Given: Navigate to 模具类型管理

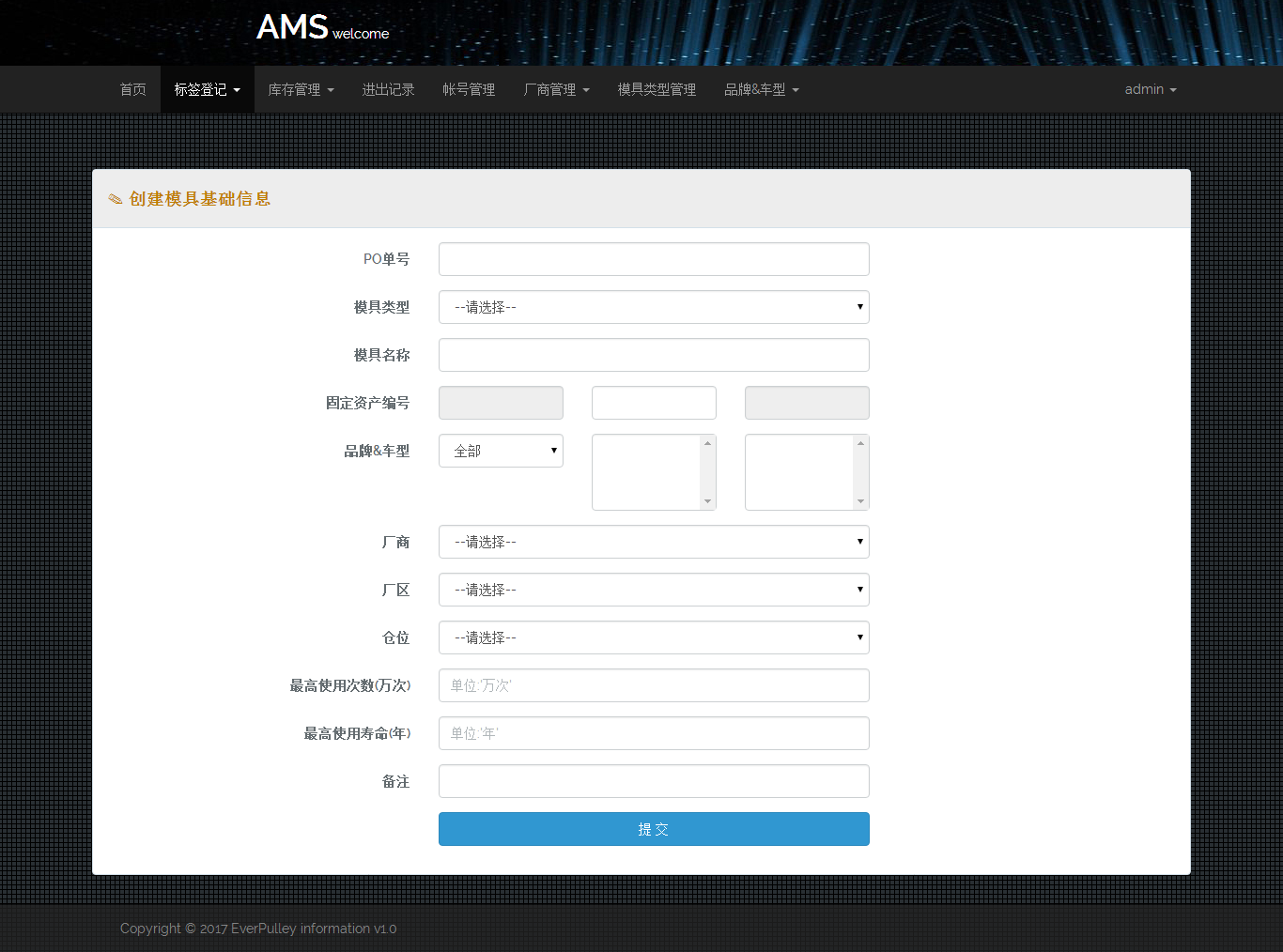Looking at the screenshot, I should 657,89.
